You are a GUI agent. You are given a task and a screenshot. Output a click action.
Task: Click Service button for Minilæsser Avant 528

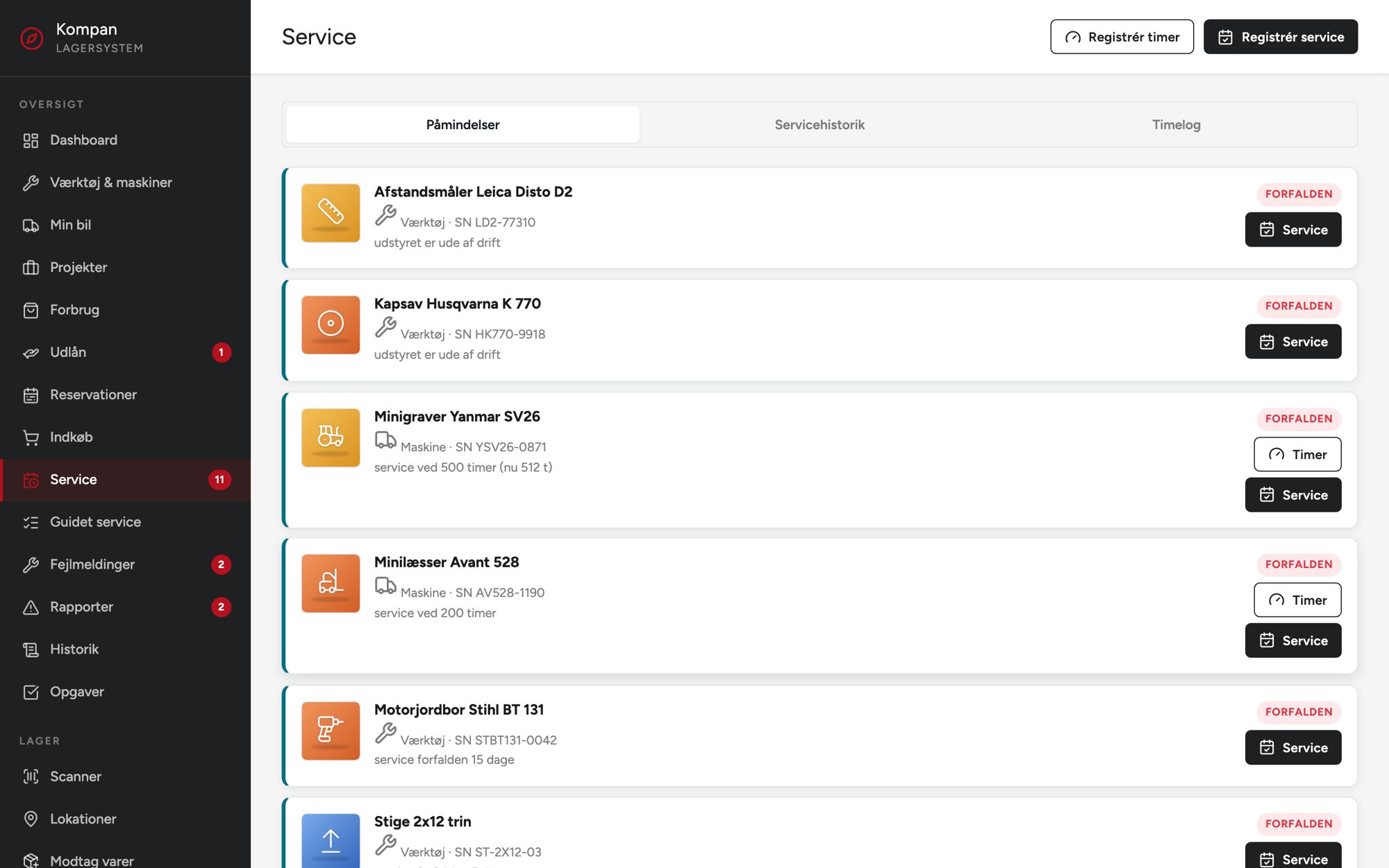[x=1293, y=641]
